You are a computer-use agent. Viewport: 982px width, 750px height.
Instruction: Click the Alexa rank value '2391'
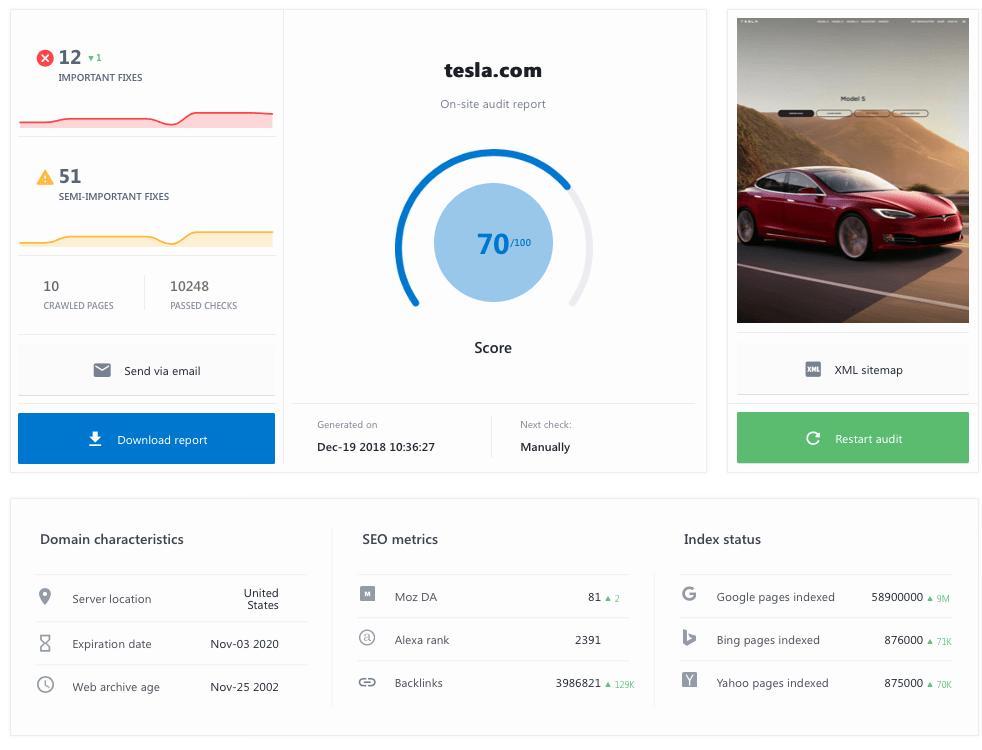pos(587,640)
